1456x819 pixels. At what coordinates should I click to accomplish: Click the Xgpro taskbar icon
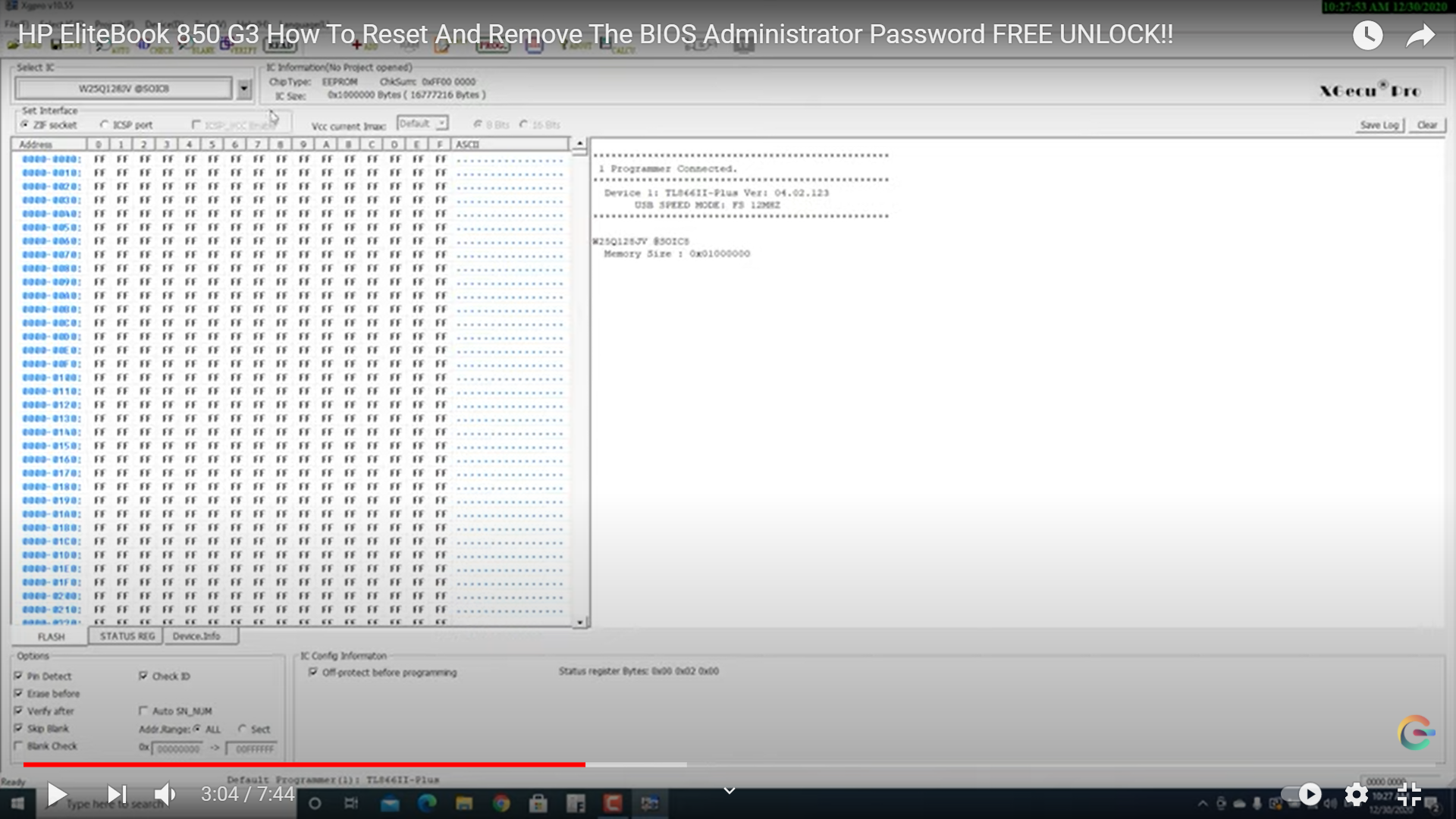(650, 803)
